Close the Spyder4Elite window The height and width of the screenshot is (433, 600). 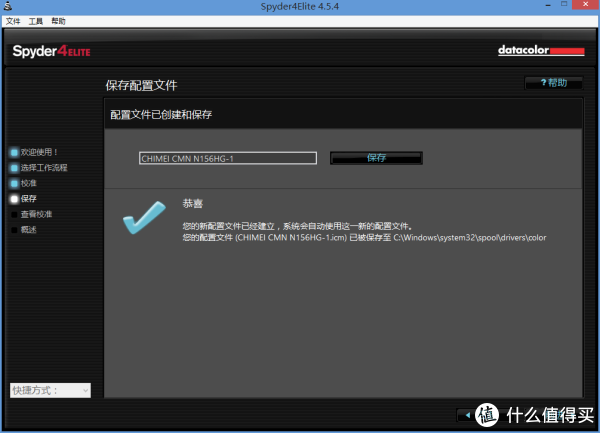tap(585, 5)
